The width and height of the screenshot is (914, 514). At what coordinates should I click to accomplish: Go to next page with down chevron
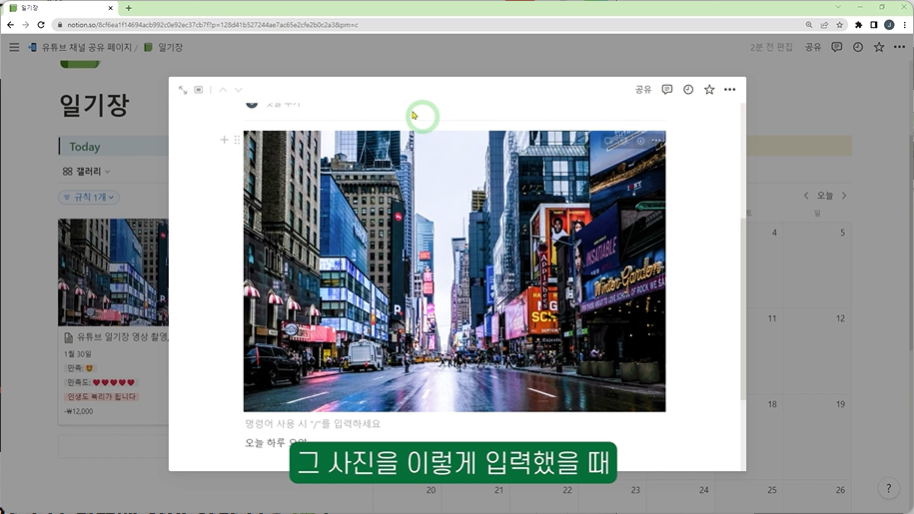[x=238, y=90]
